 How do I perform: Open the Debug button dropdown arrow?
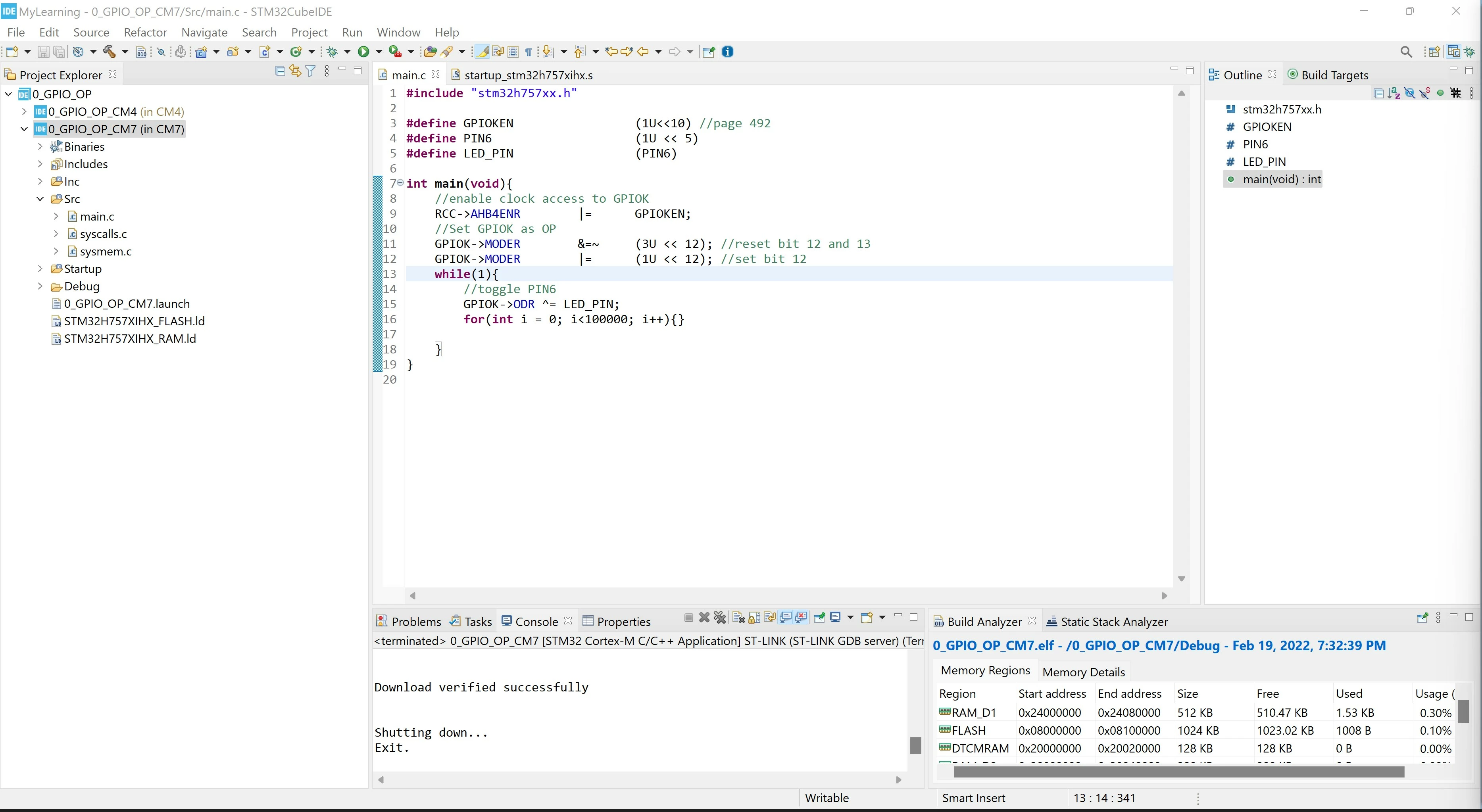(x=348, y=52)
